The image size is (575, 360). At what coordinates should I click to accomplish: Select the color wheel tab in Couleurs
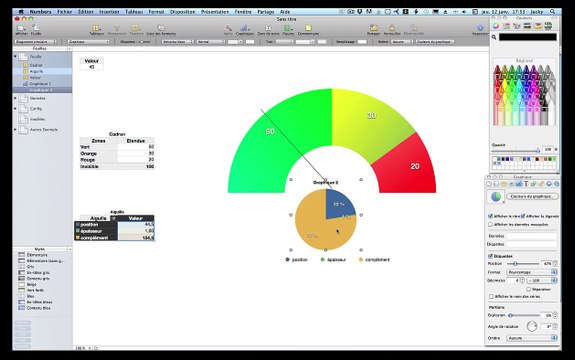coord(496,26)
